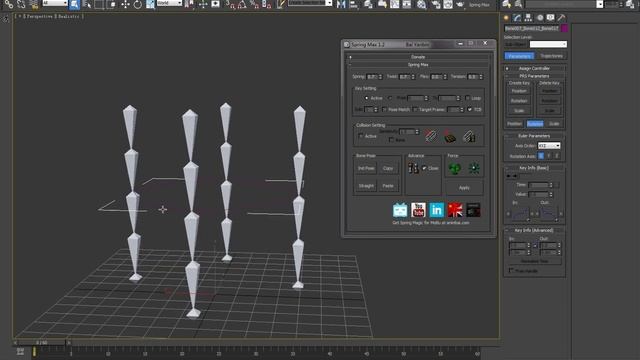
Task: Open the Mirror tool in toolbar
Action: click(341, 4)
